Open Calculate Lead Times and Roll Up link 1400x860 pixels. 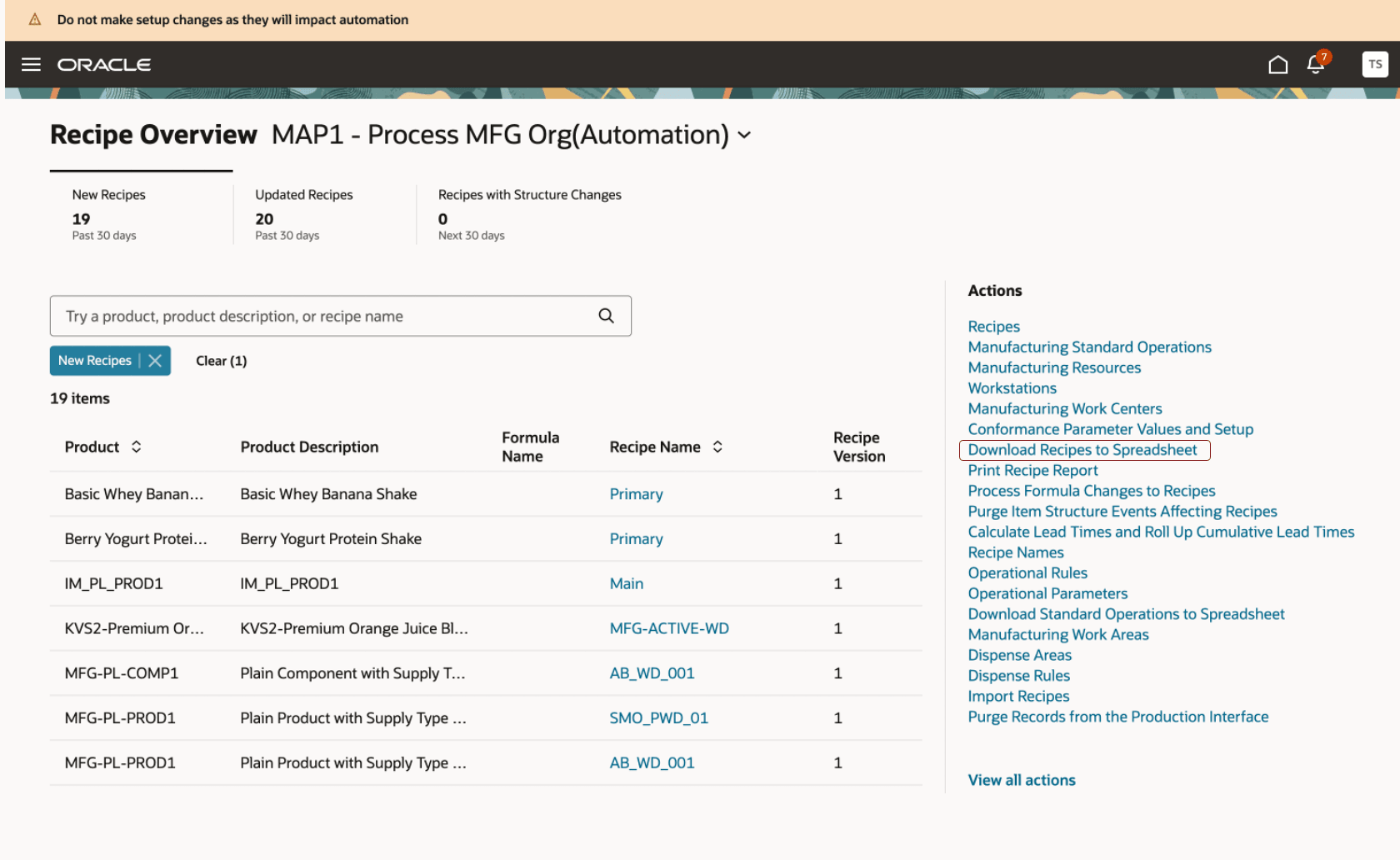(x=1161, y=532)
